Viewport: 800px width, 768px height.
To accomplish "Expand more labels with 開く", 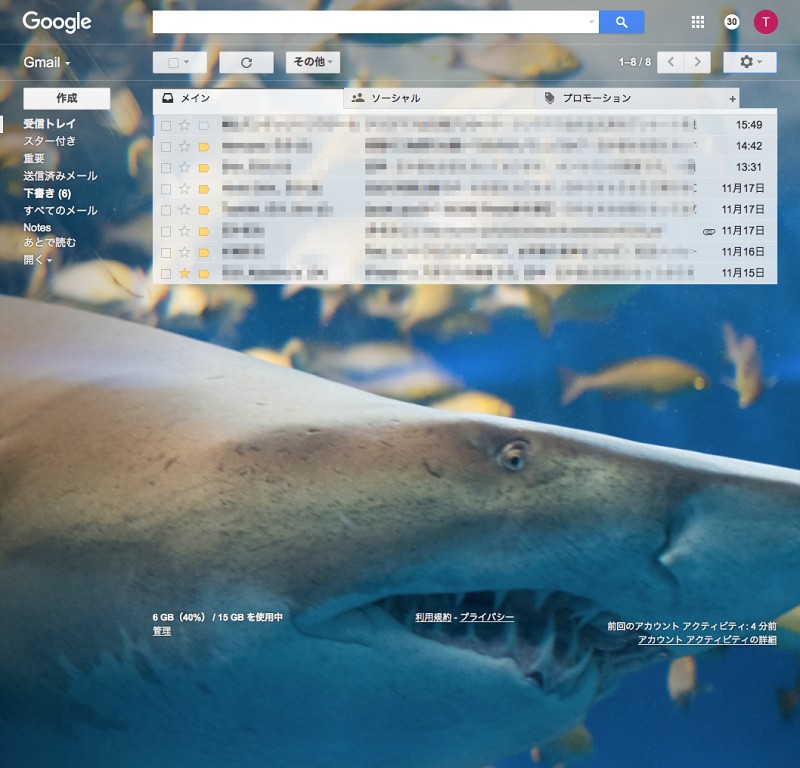I will [x=37, y=260].
